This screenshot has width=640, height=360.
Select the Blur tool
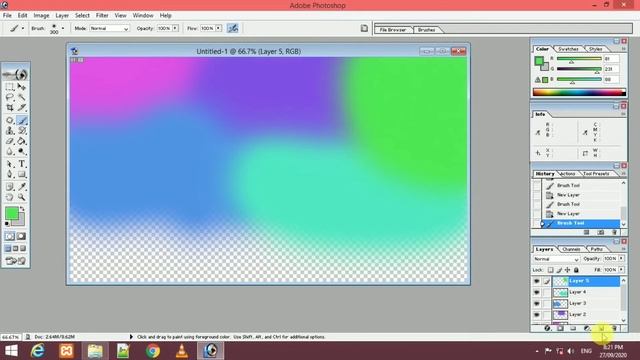(9, 152)
